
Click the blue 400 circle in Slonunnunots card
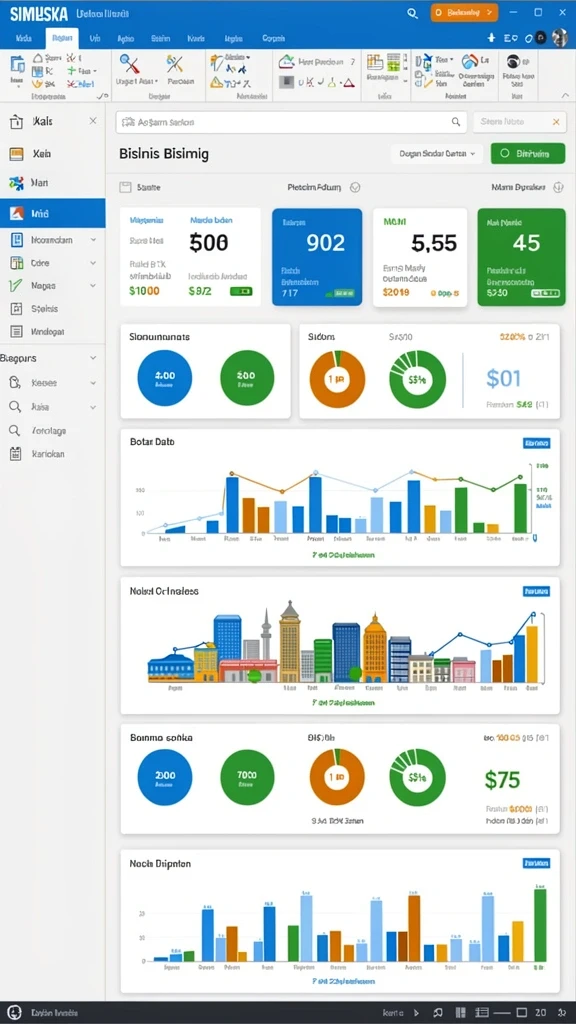pos(165,378)
